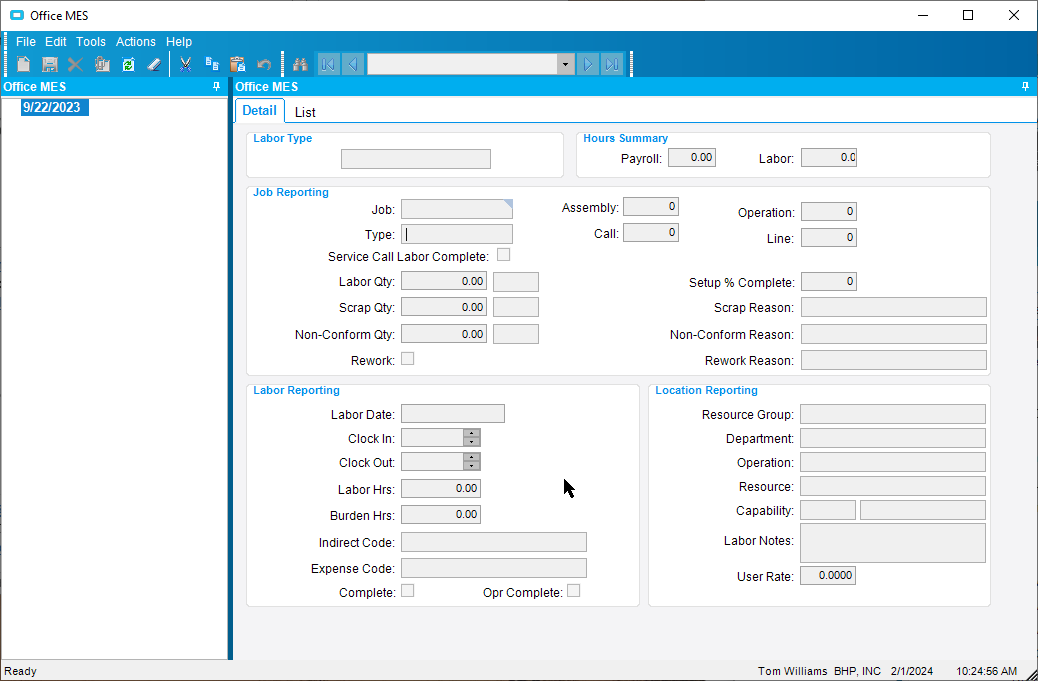
Task: Open the Tools menu
Action: coord(91,42)
